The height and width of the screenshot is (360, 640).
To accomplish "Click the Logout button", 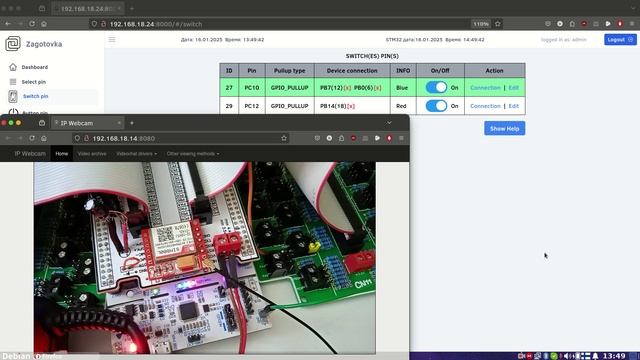I will pyautogui.click(x=620, y=40).
